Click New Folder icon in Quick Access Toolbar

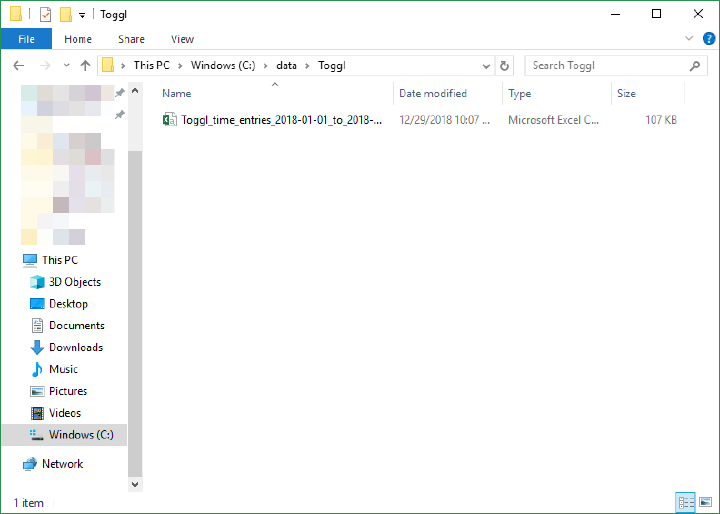click(66, 15)
